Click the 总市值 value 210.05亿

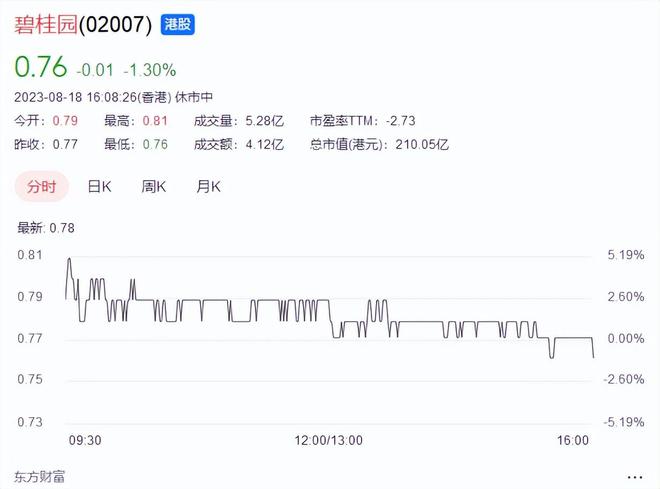(x=422, y=144)
